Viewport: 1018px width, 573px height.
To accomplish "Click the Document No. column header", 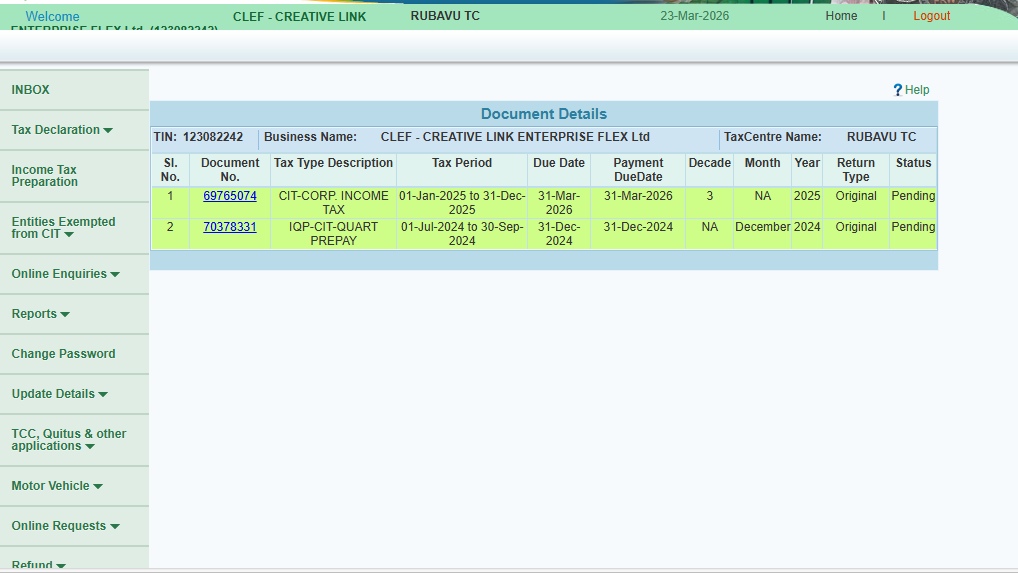I will click(230, 170).
